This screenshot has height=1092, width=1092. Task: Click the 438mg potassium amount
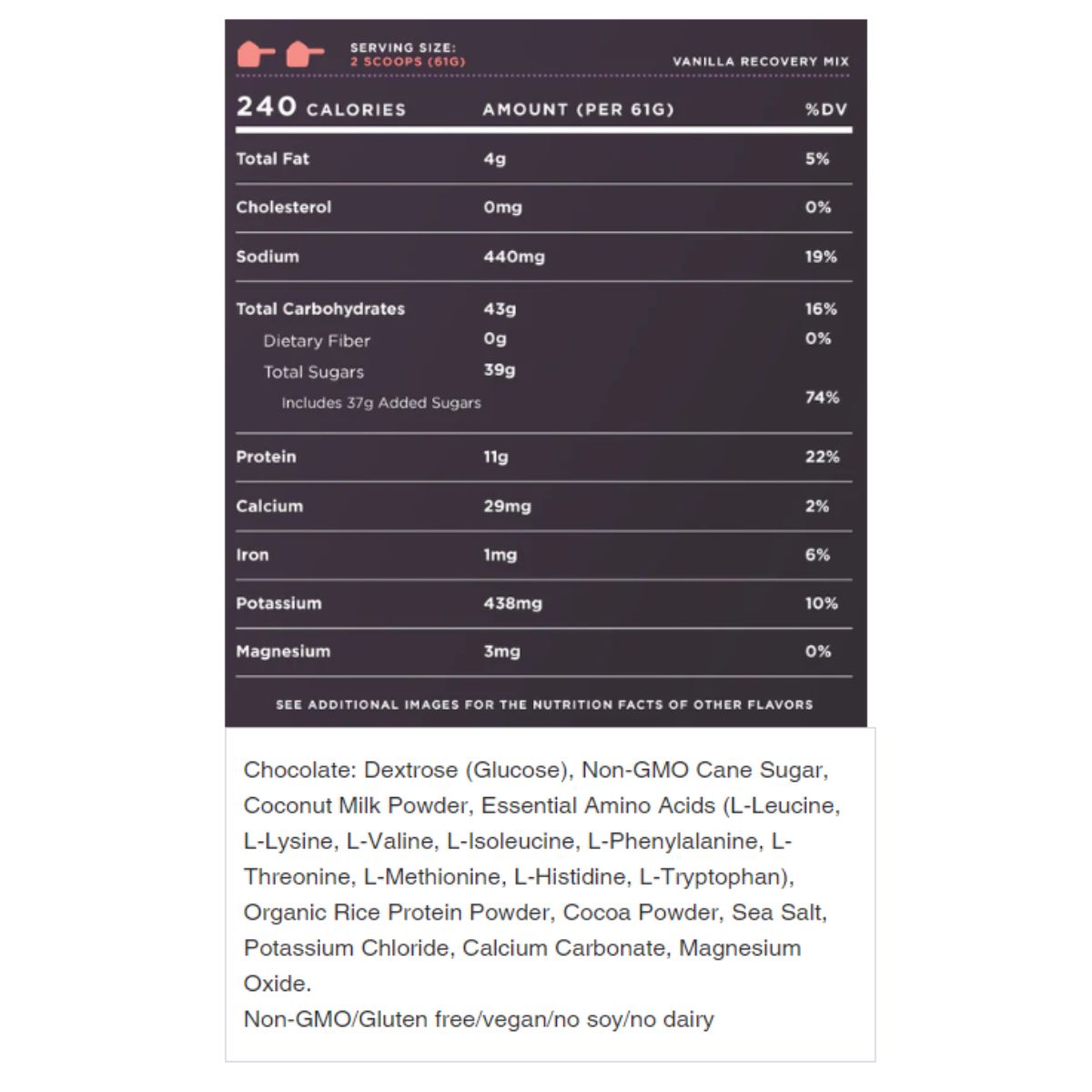point(512,603)
